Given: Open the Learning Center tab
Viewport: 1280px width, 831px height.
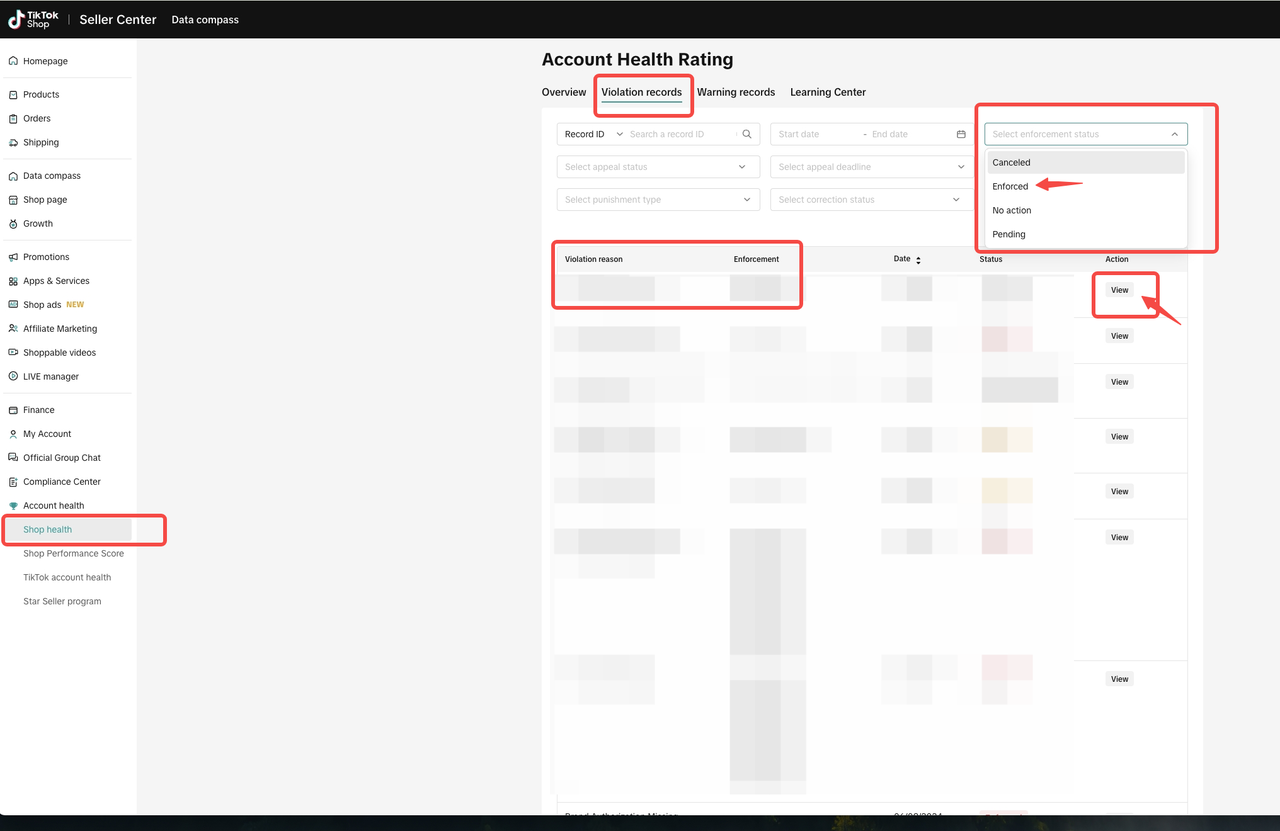Looking at the screenshot, I should [x=827, y=92].
